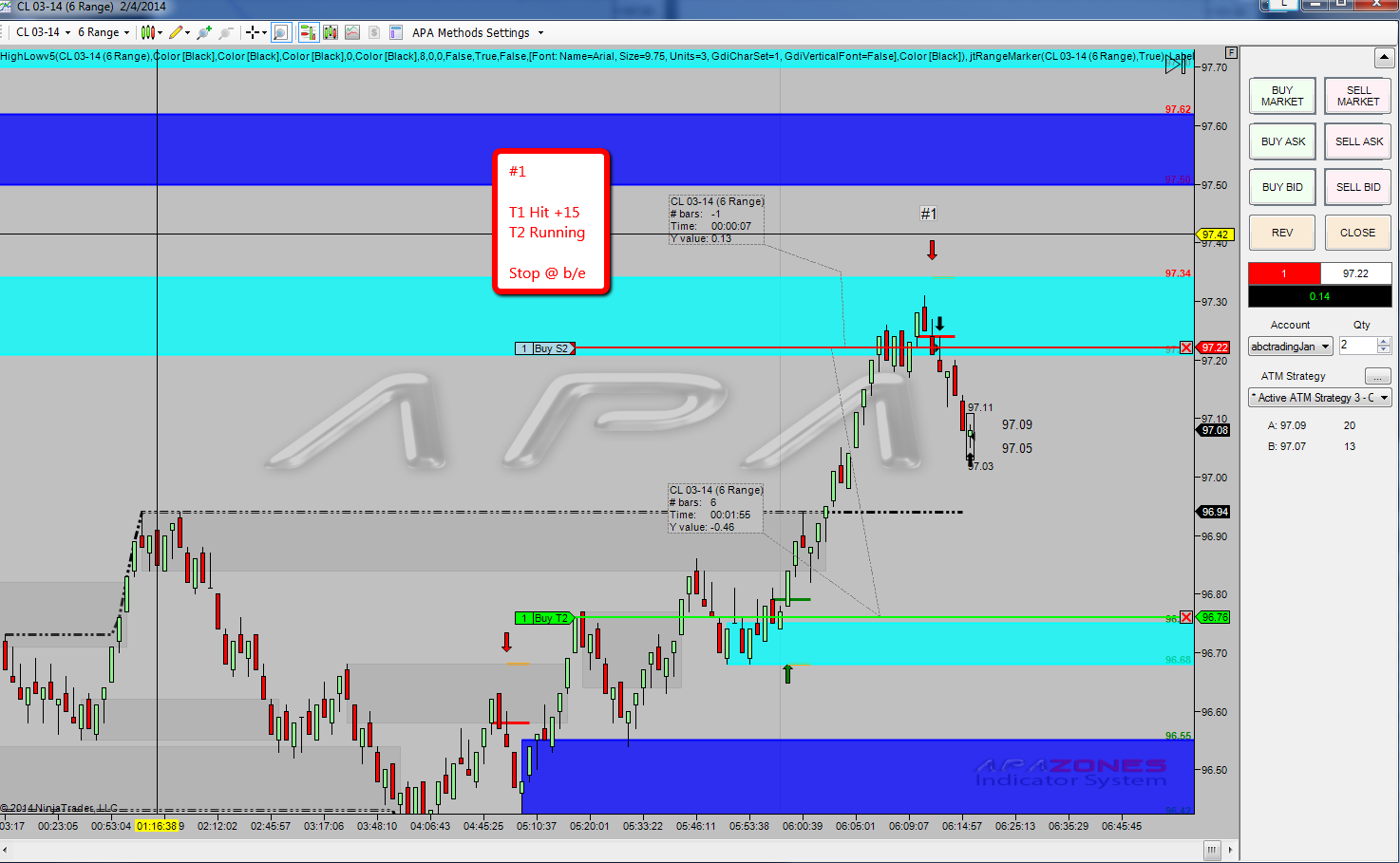The height and width of the screenshot is (863, 1400).
Task: Click the highlighted 01:16:38 time label
Action: 157,826
